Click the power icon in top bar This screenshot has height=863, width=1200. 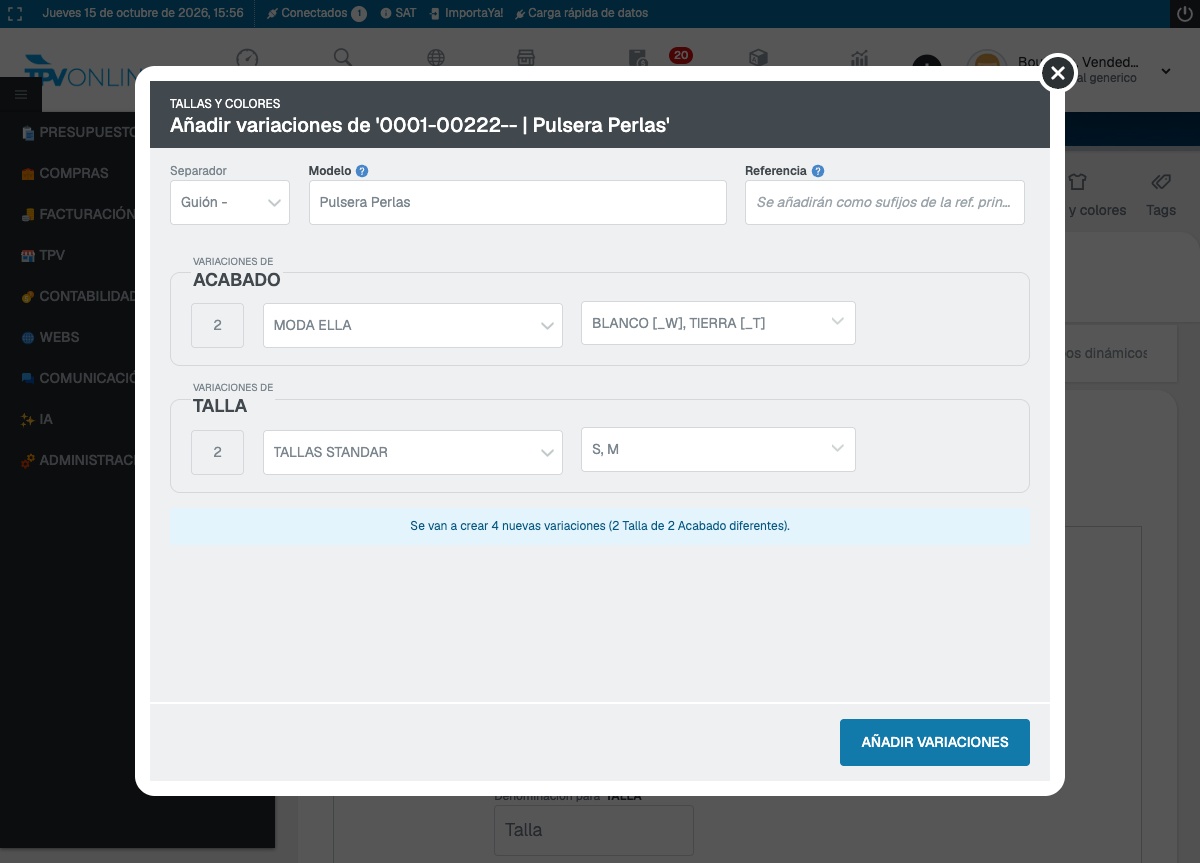coord(1185,13)
